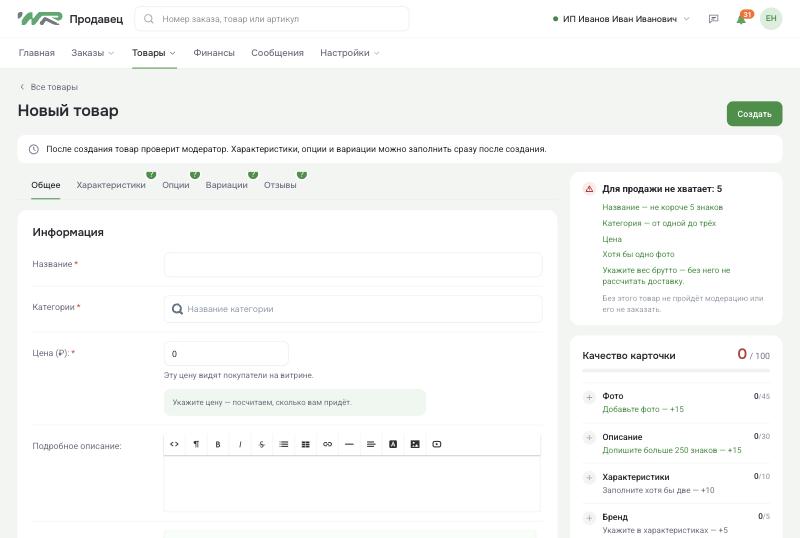This screenshot has height=538, width=800.
Task: Click the plus icon next to Описание
Action: (589, 437)
